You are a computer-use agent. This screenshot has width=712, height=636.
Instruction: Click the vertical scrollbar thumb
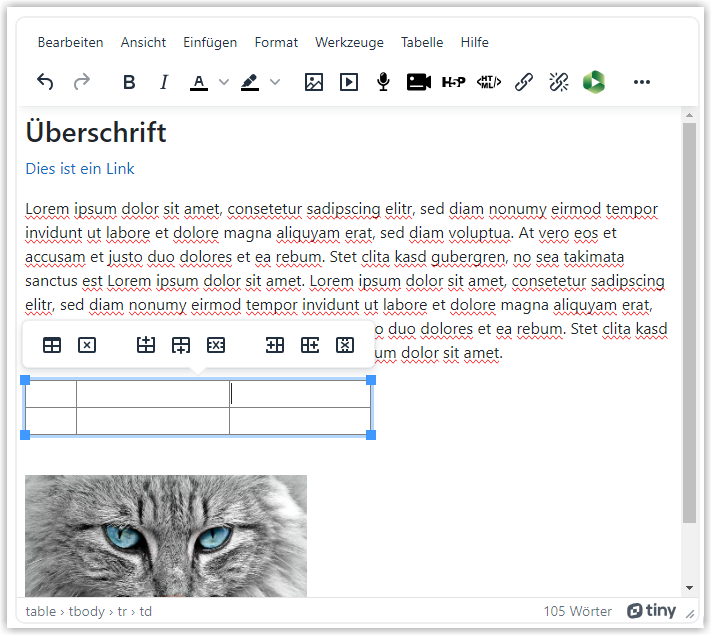[x=689, y=323]
